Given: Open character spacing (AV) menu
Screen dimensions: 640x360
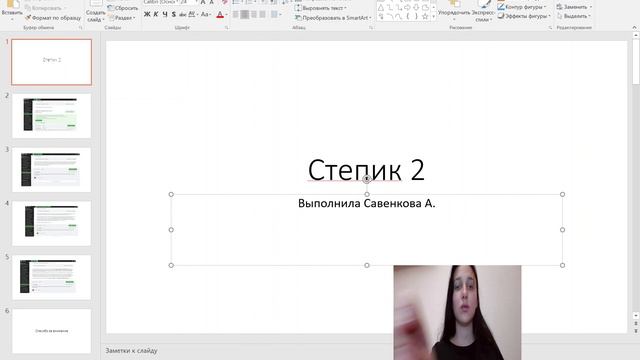Looking at the screenshot, I should [x=193, y=14].
